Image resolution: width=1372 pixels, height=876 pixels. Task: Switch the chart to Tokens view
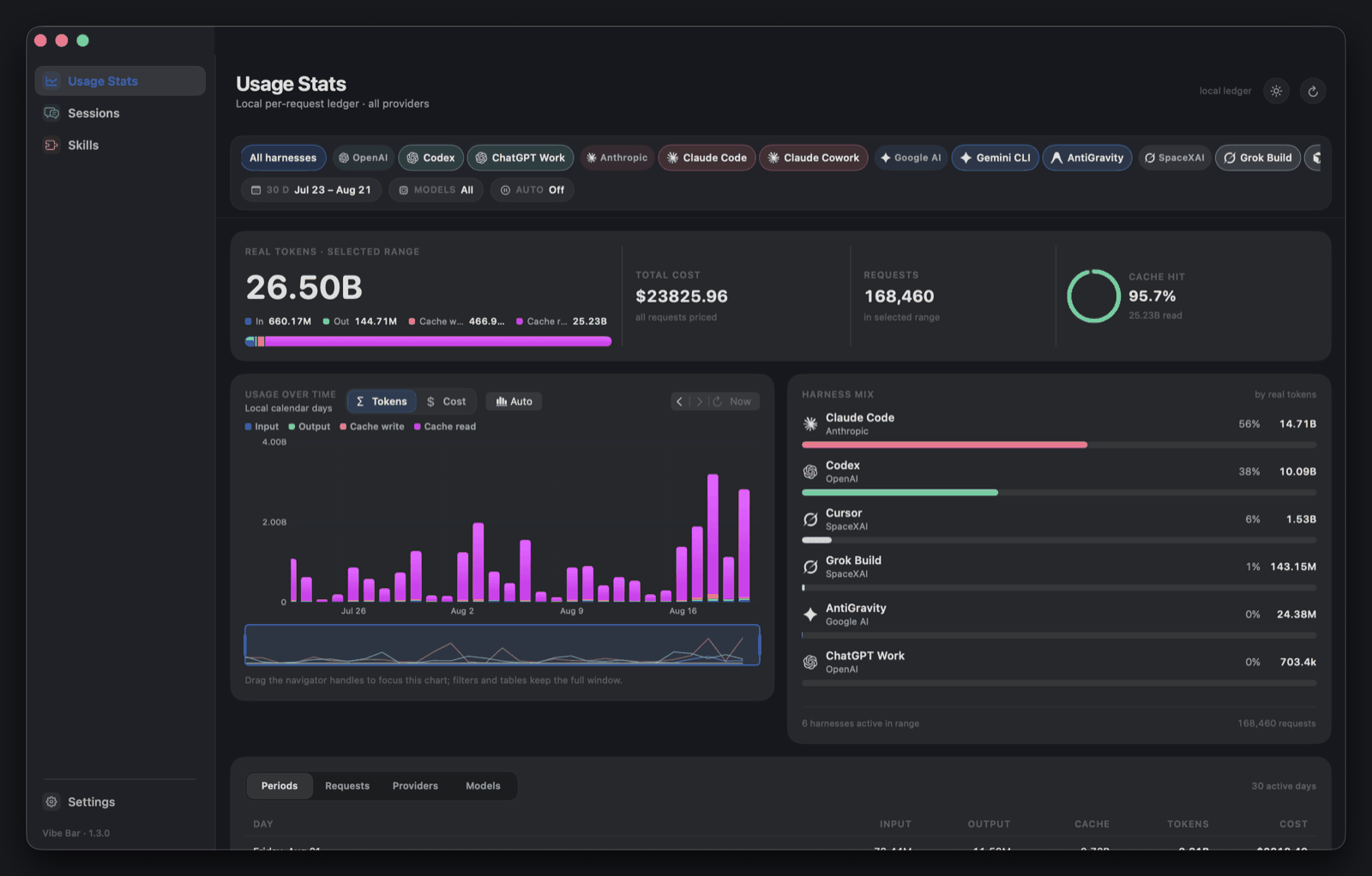pyautogui.click(x=382, y=401)
